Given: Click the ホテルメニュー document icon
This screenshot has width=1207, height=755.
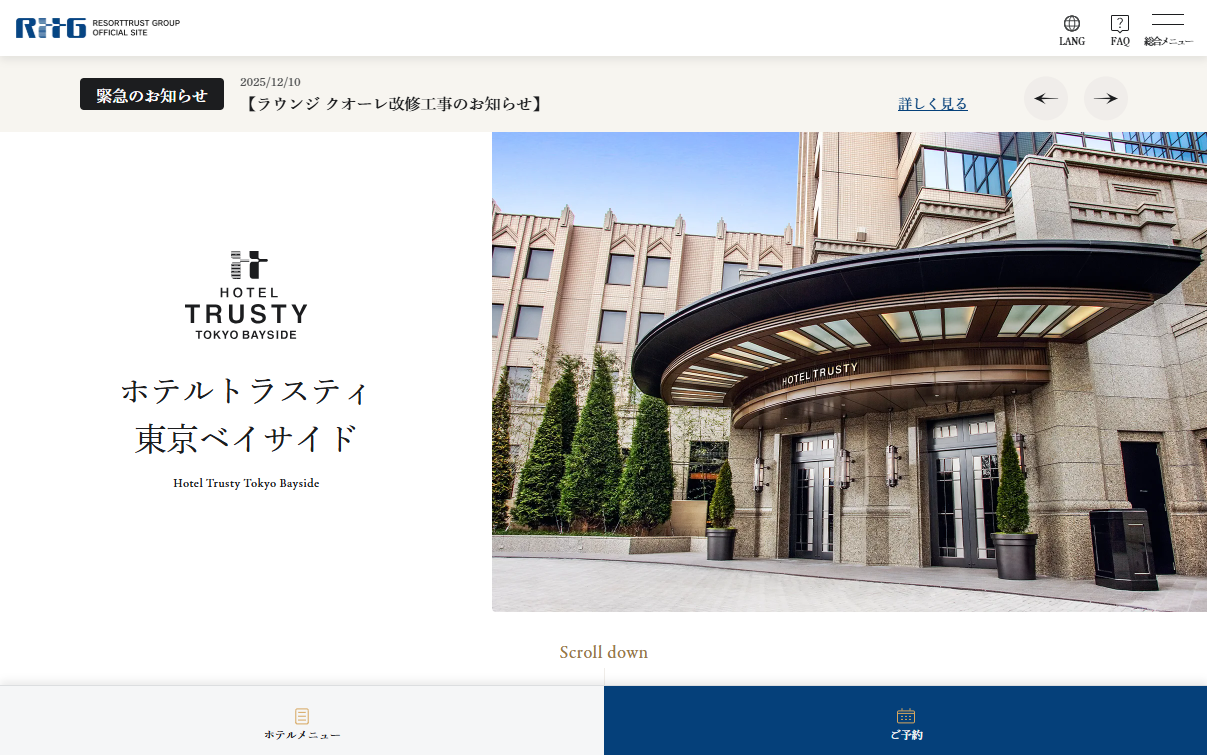Looking at the screenshot, I should 302,714.
